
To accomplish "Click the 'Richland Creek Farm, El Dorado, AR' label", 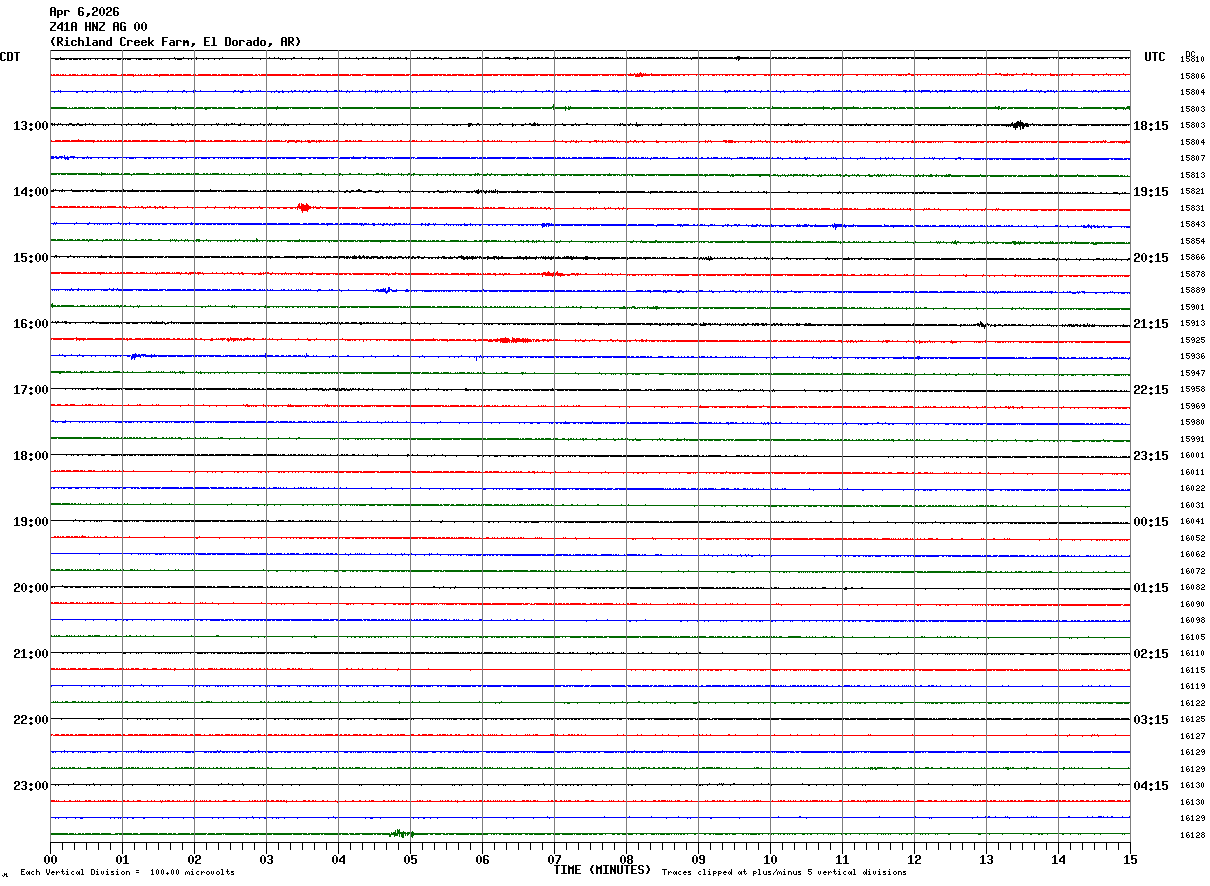I will 175,42.
